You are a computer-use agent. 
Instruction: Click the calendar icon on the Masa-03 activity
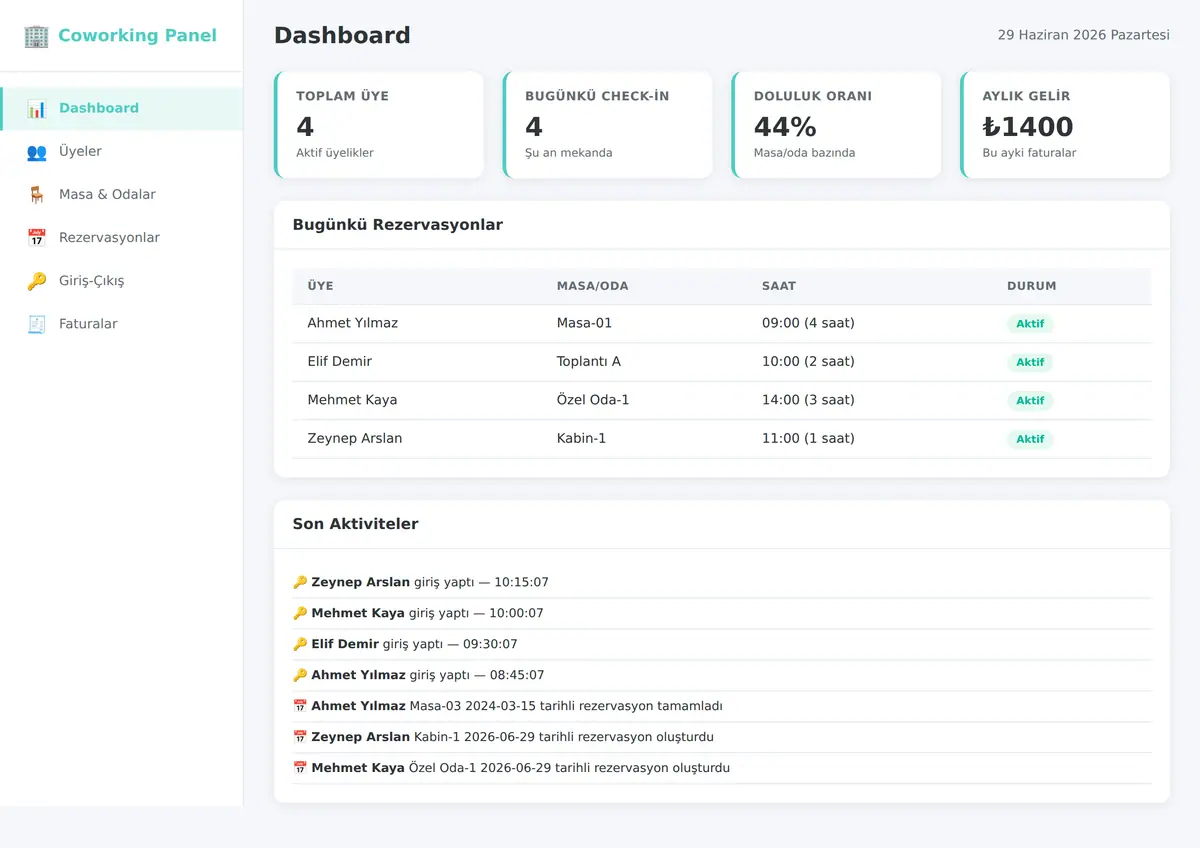point(300,706)
